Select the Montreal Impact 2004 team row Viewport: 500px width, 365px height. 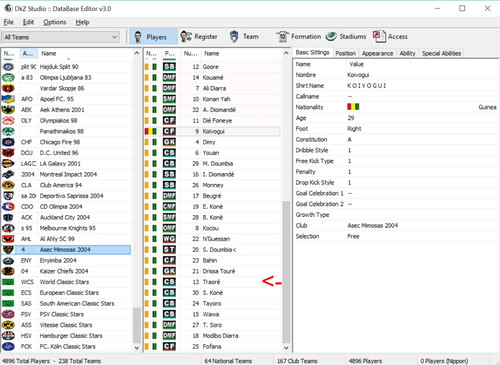point(66,174)
